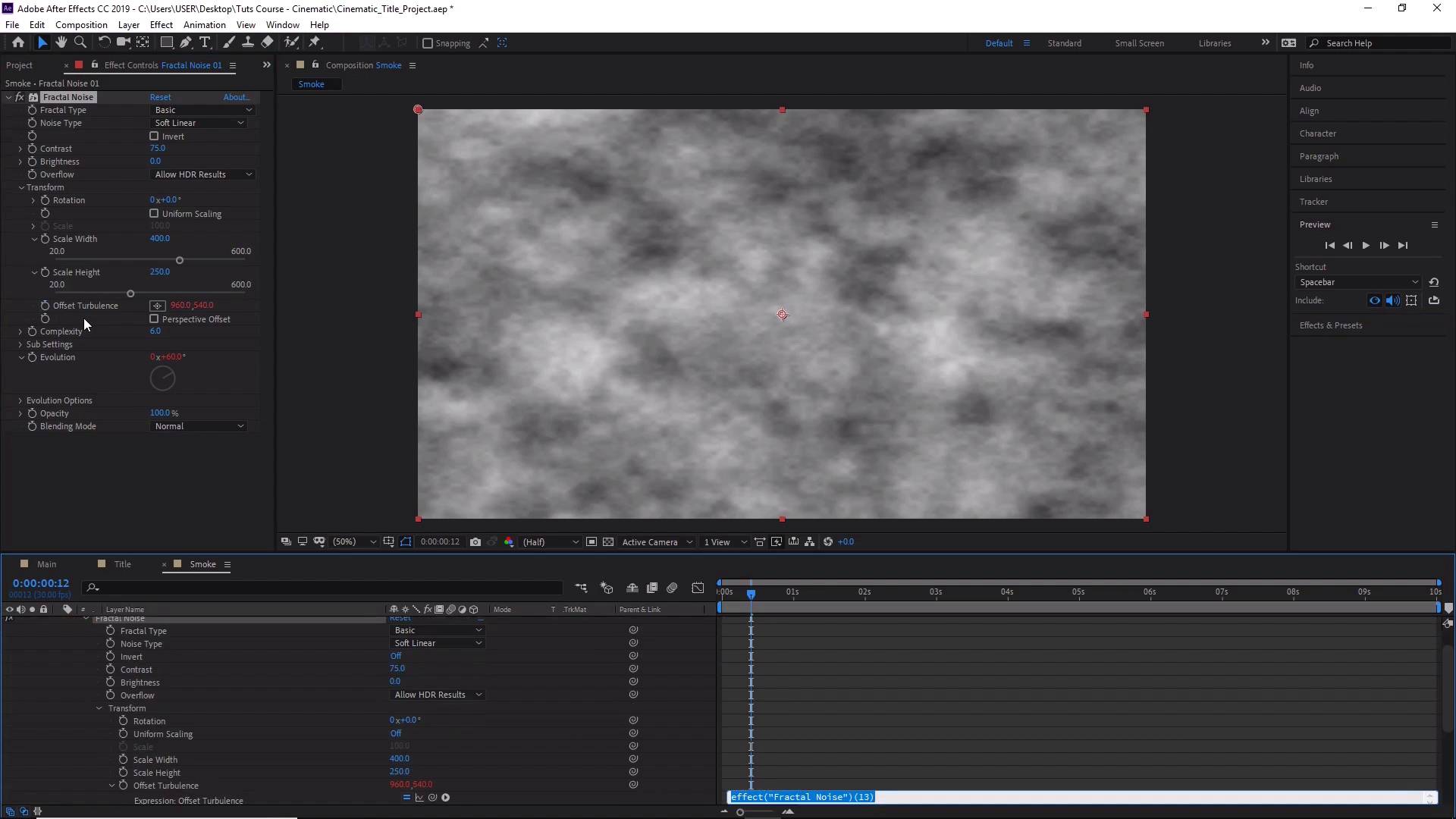Click the snapshot camera icon

[475, 542]
